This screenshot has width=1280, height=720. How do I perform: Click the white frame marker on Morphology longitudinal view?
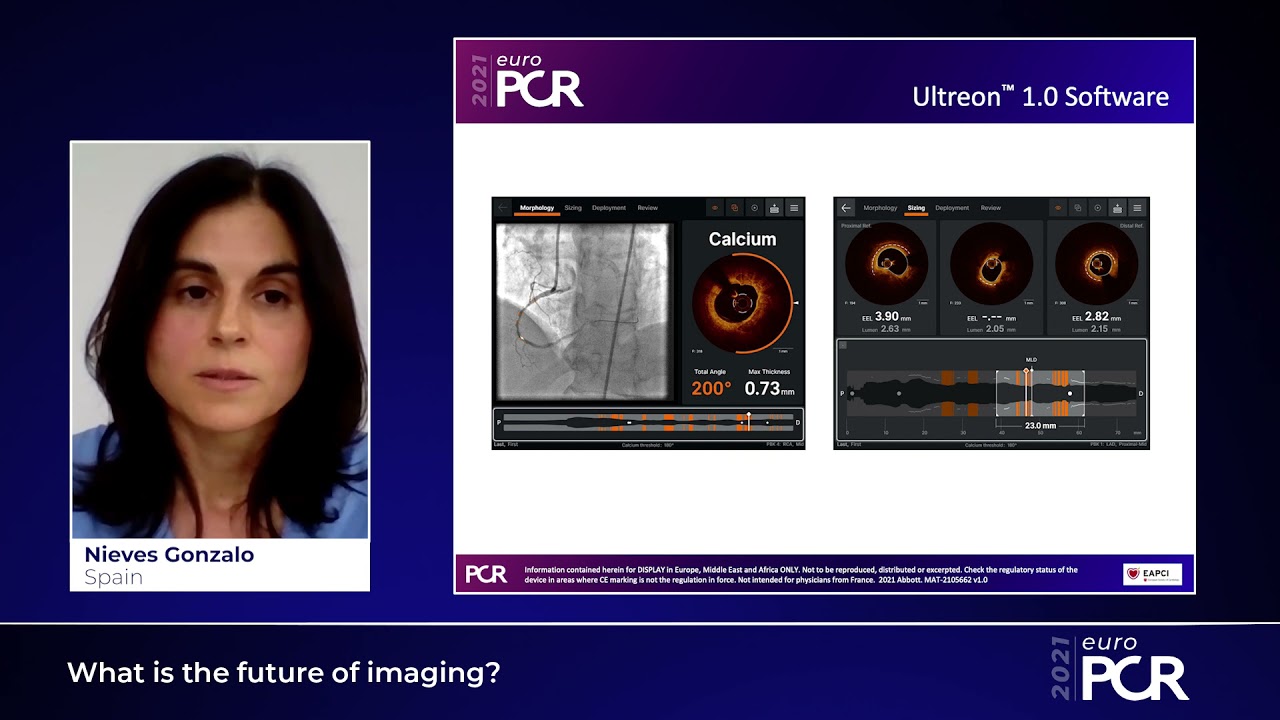(748, 421)
